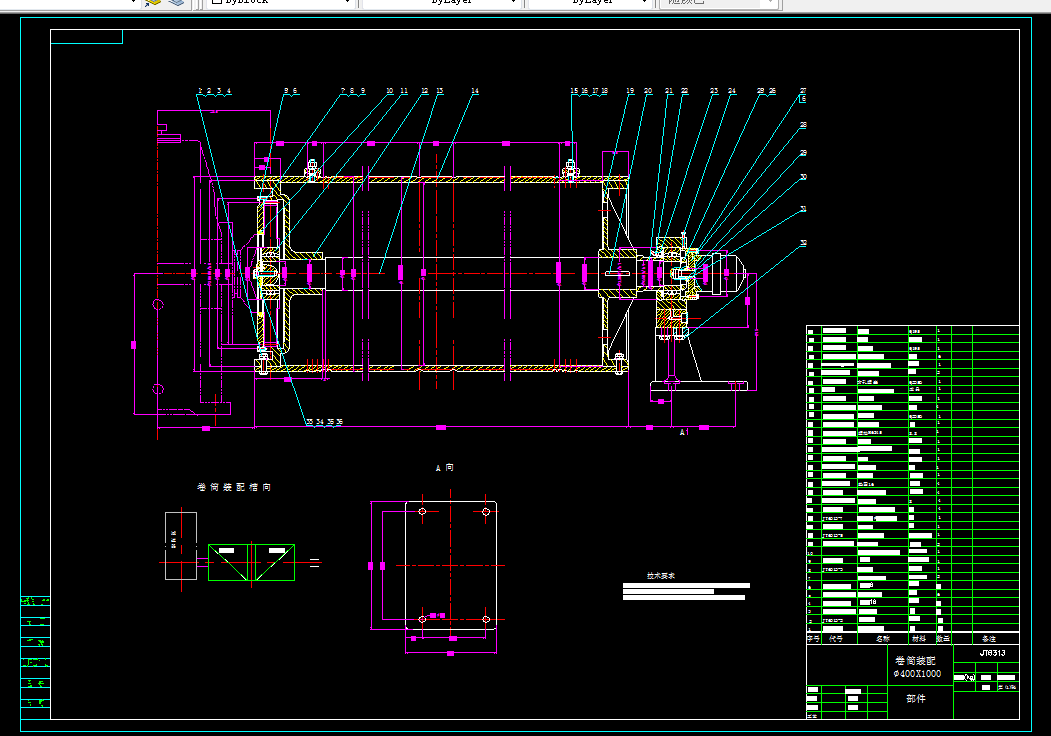Screen dimensions: 1051x736
Task: Select the φ400X1000 specification text
Action: (917, 674)
